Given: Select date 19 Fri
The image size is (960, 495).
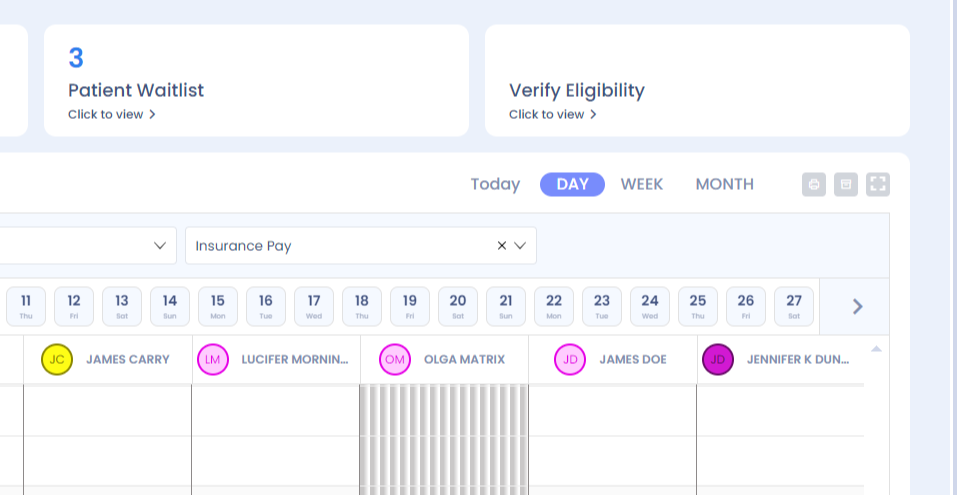Looking at the screenshot, I should (x=410, y=306).
